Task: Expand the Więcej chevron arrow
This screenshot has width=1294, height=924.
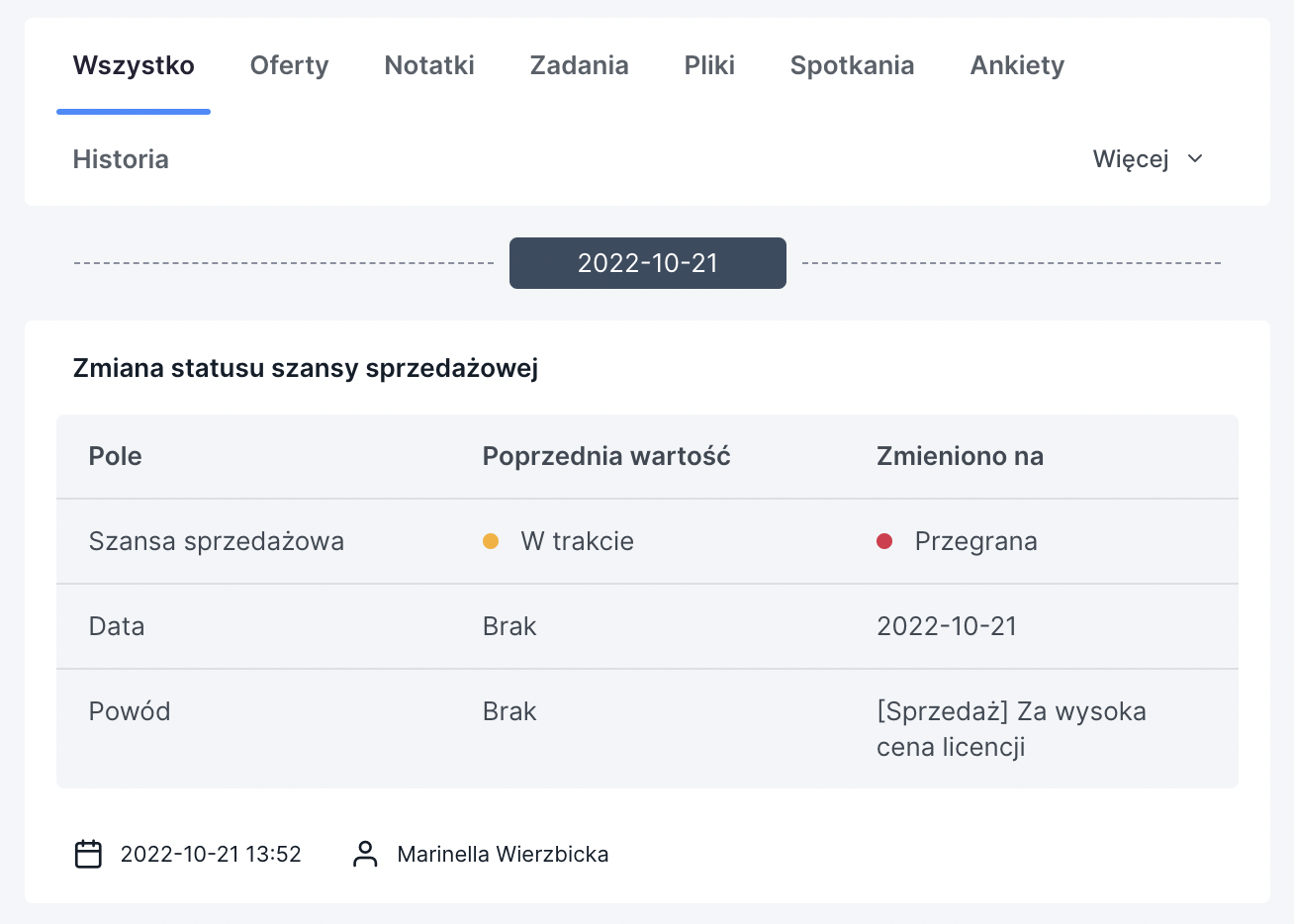Action: 1195,159
